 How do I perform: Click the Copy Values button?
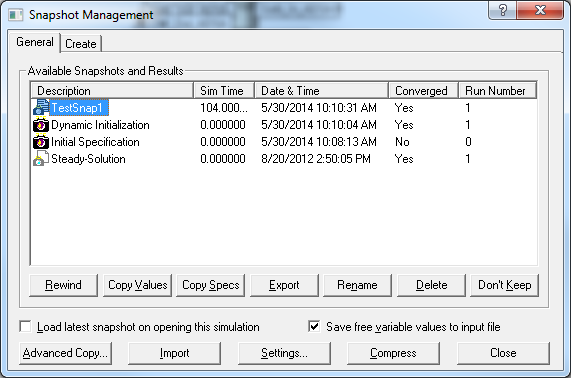tap(137, 285)
